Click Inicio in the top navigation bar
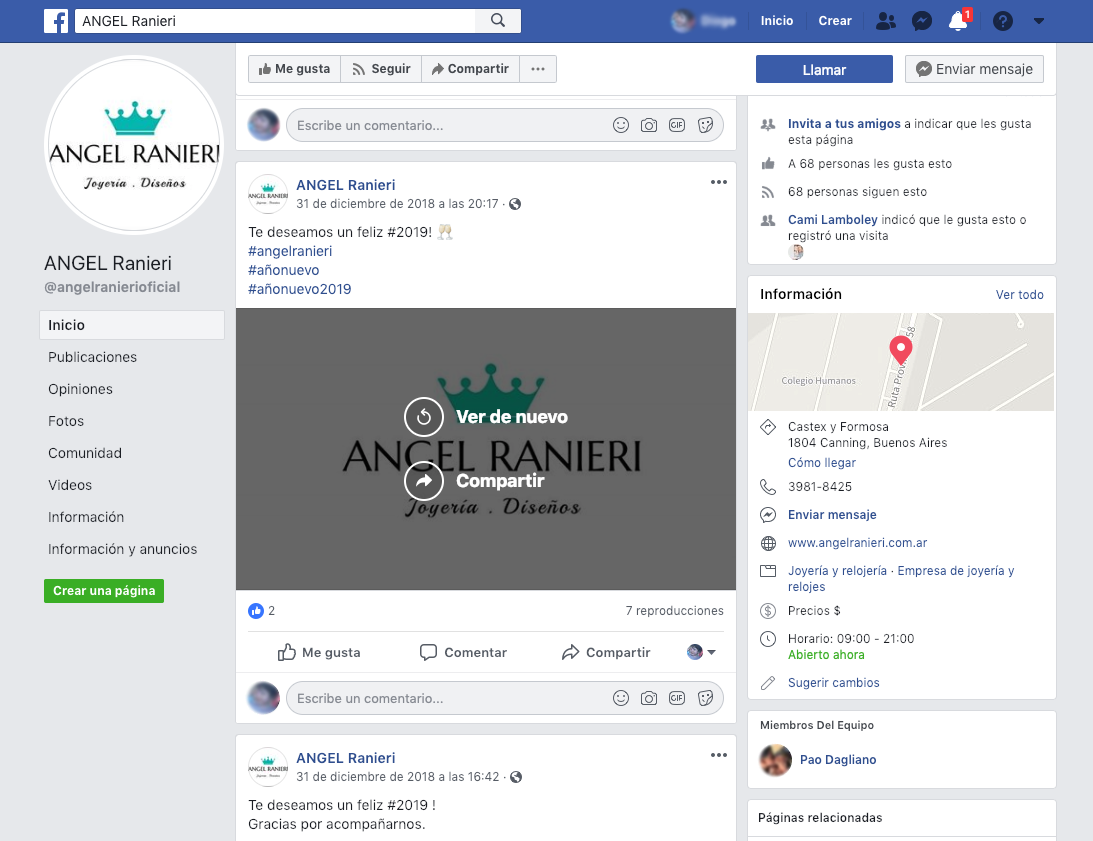 (777, 21)
